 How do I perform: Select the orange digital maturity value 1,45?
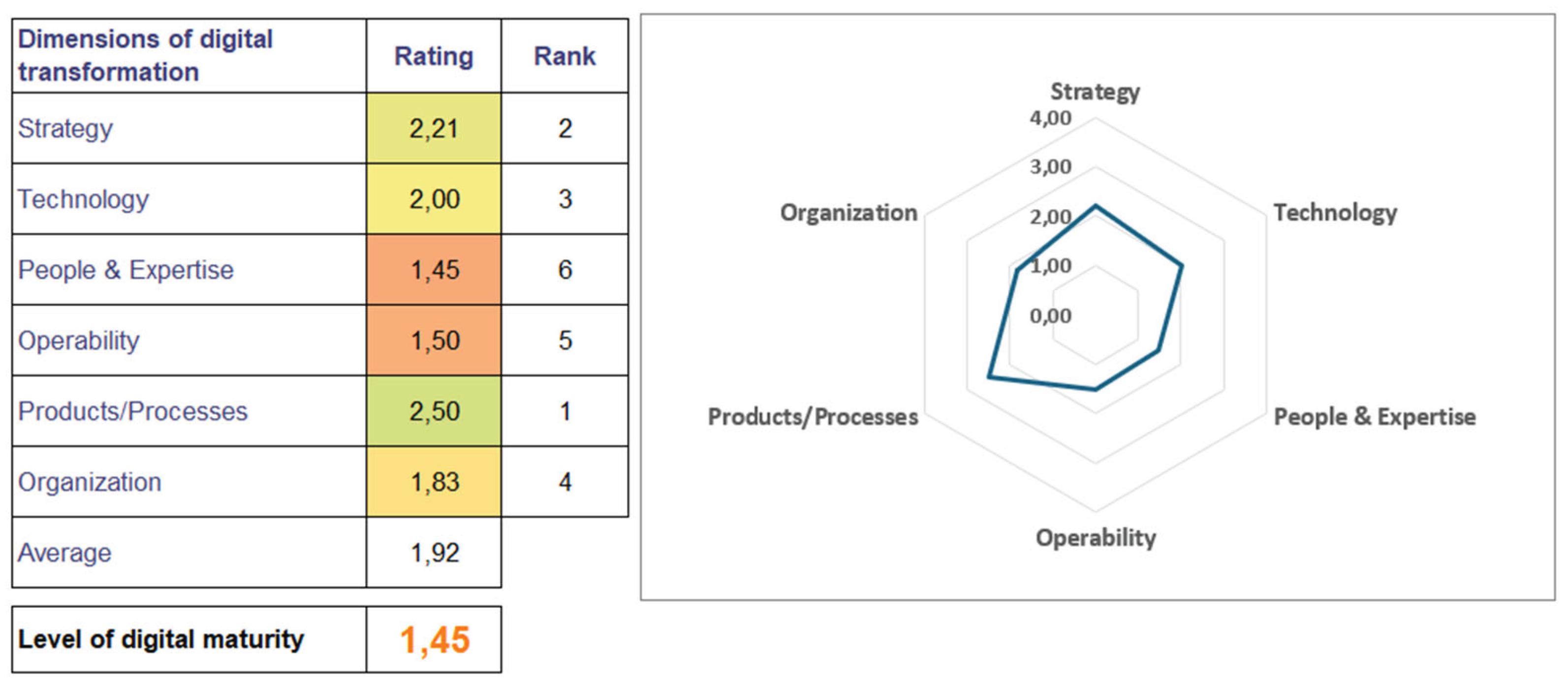click(x=434, y=639)
